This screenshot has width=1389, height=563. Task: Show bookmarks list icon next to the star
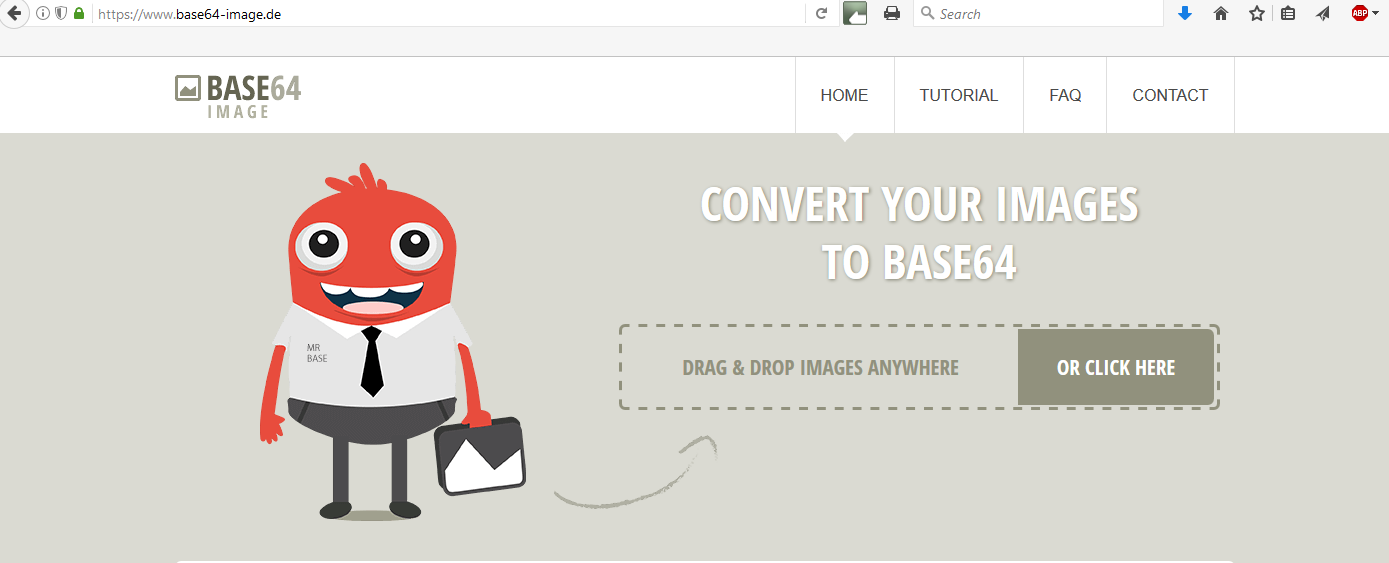pos(1288,14)
